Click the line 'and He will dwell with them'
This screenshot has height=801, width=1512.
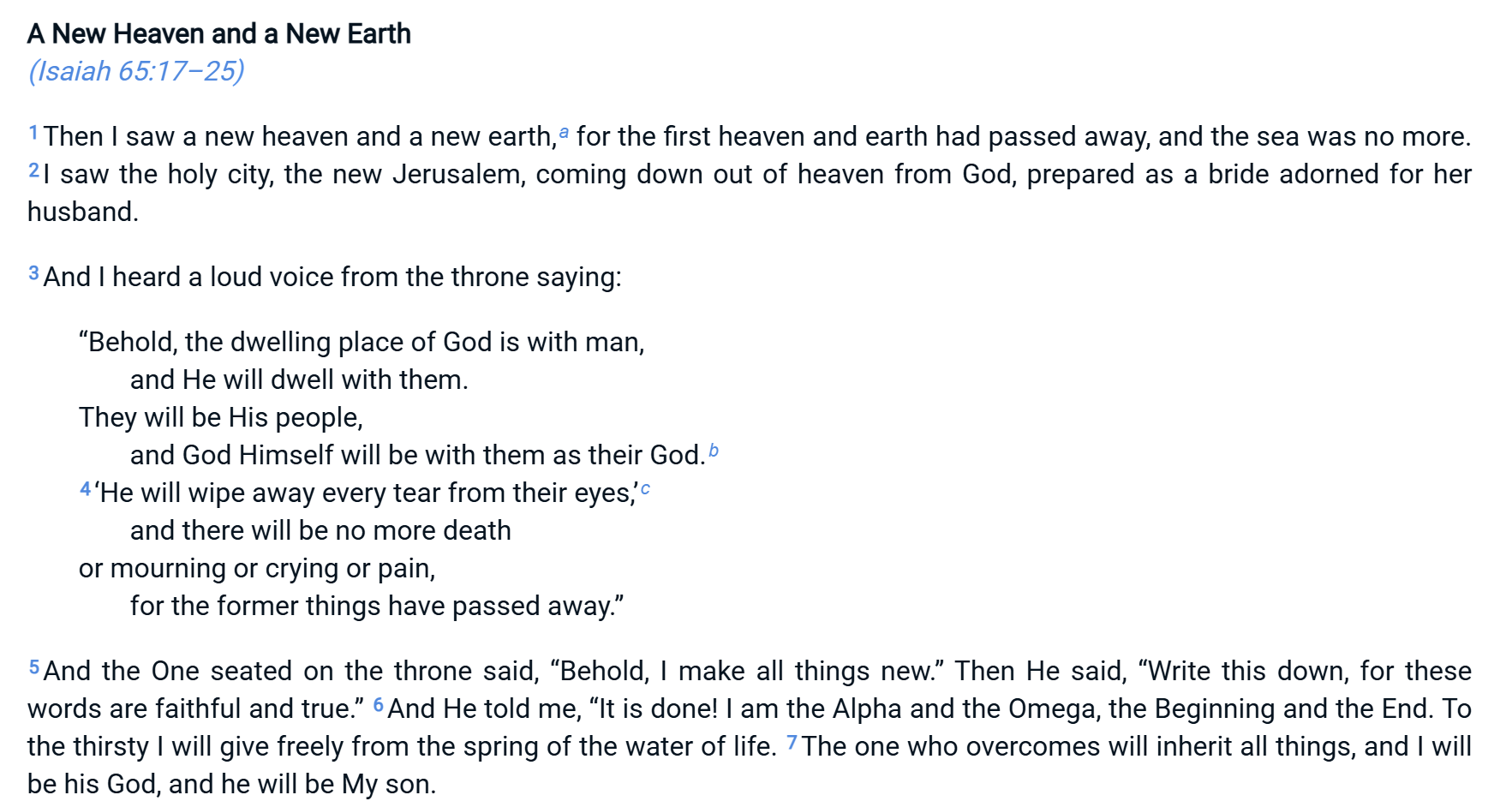299,380
